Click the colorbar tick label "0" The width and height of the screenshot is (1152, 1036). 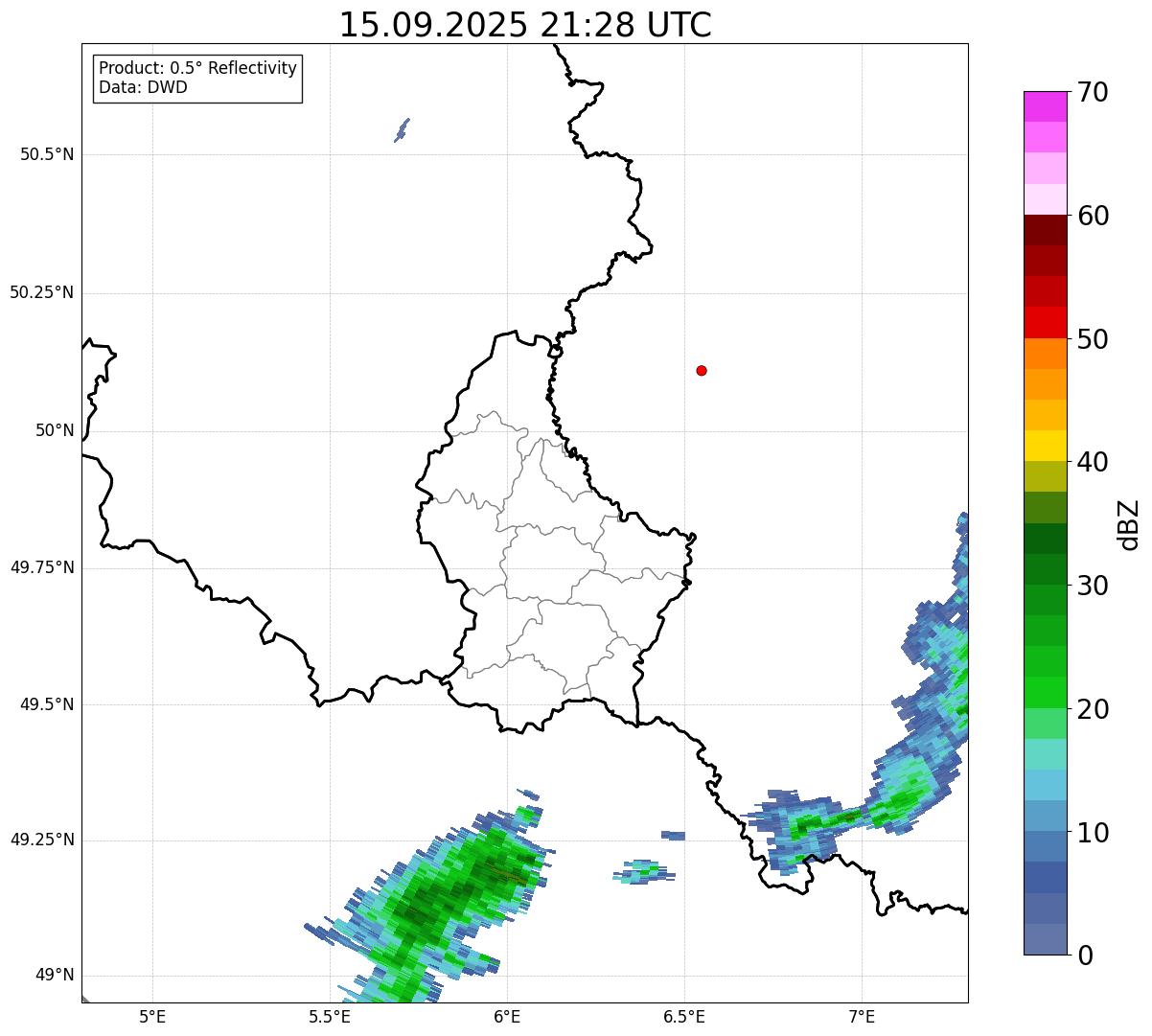[1085, 955]
